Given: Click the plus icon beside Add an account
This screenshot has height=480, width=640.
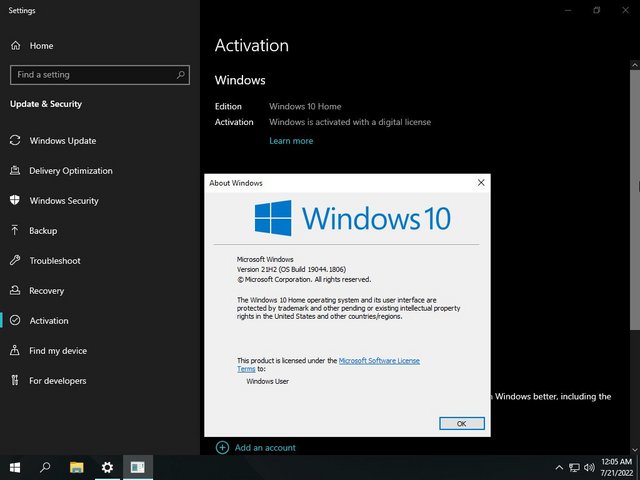Looking at the screenshot, I should pyautogui.click(x=222, y=447).
